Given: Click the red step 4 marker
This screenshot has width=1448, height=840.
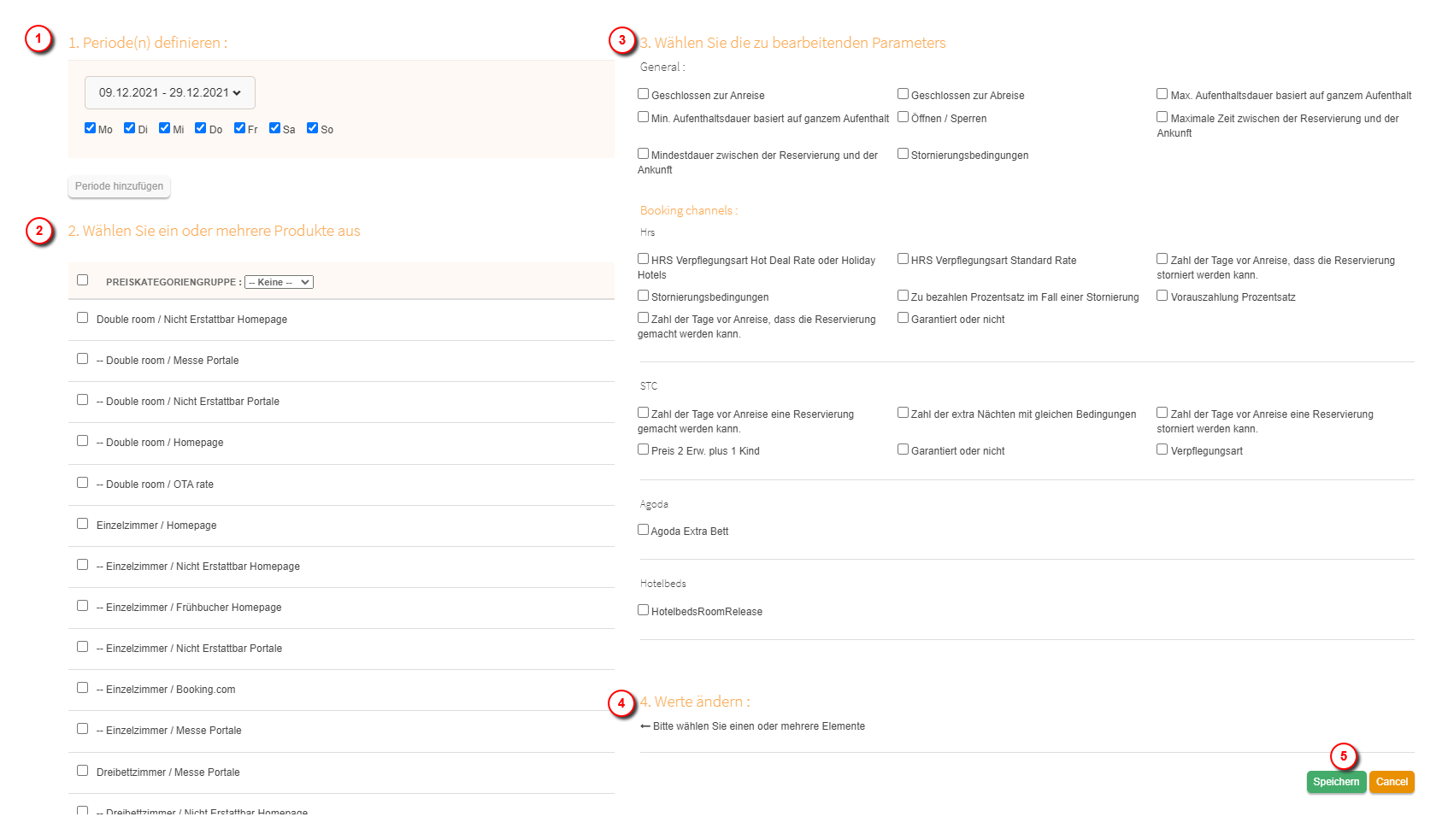Looking at the screenshot, I should pos(621,703).
